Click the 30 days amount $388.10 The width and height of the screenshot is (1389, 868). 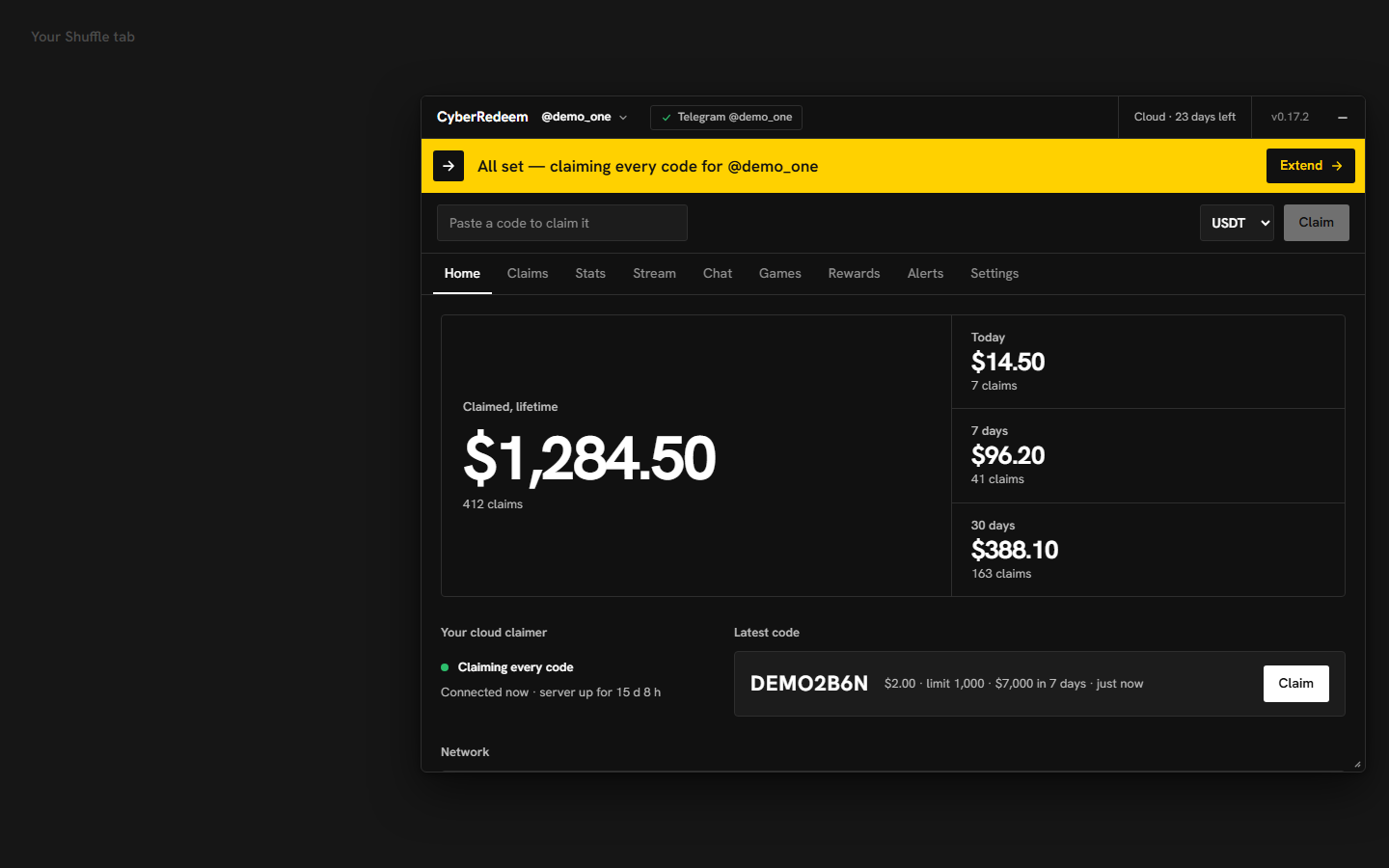[1015, 550]
